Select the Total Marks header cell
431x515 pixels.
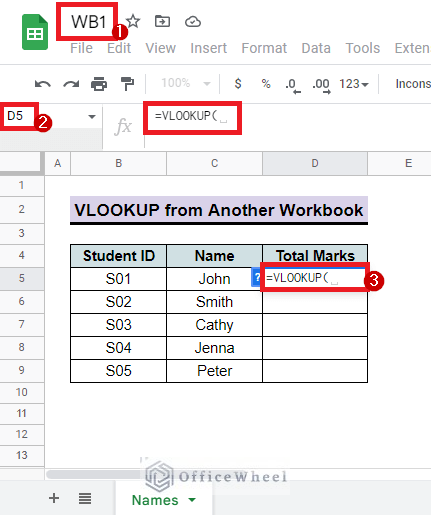click(315, 256)
